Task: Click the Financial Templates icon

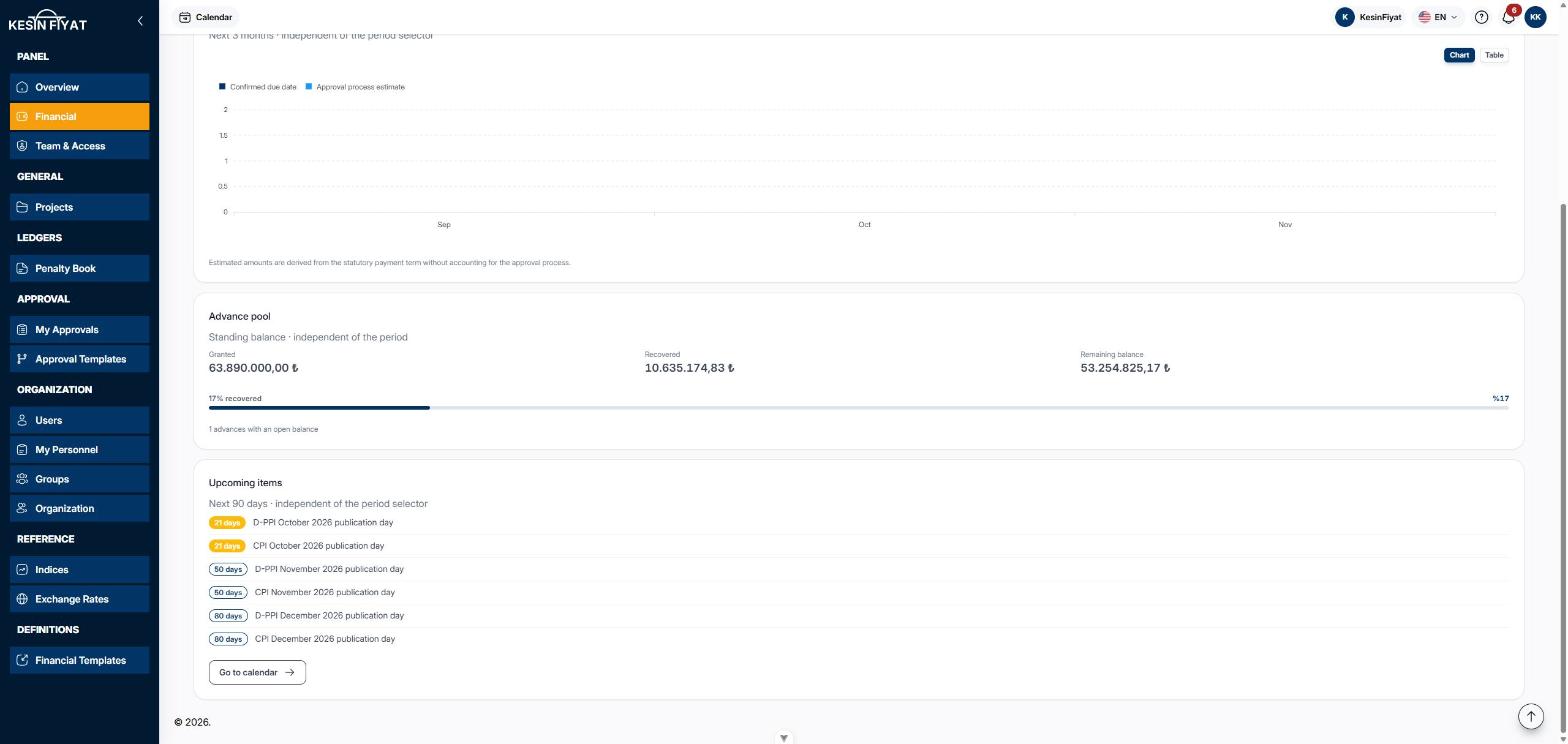Action: coord(22,660)
